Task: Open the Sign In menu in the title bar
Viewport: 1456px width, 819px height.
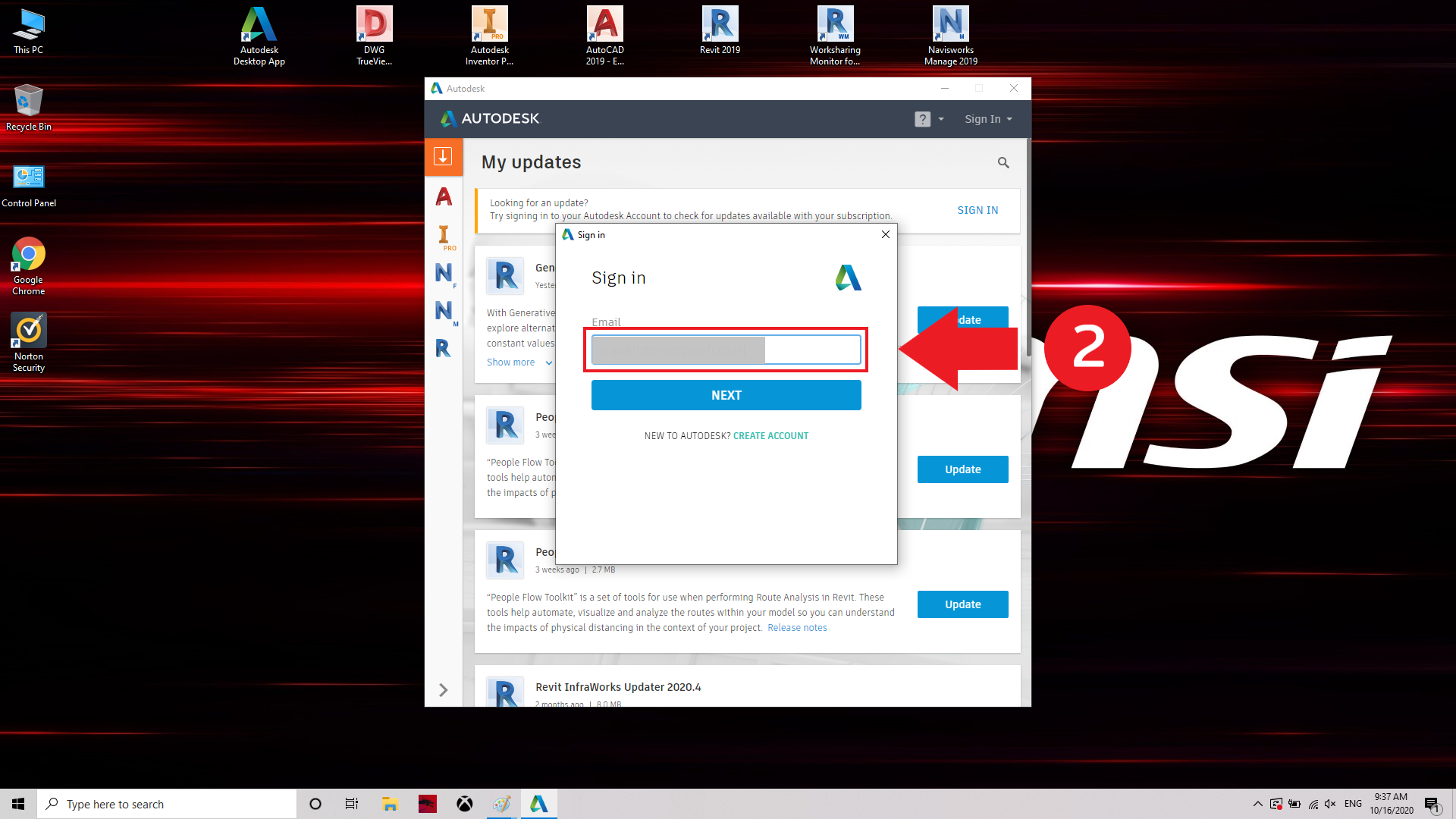Action: pyautogui.click(x=987, y=119)
